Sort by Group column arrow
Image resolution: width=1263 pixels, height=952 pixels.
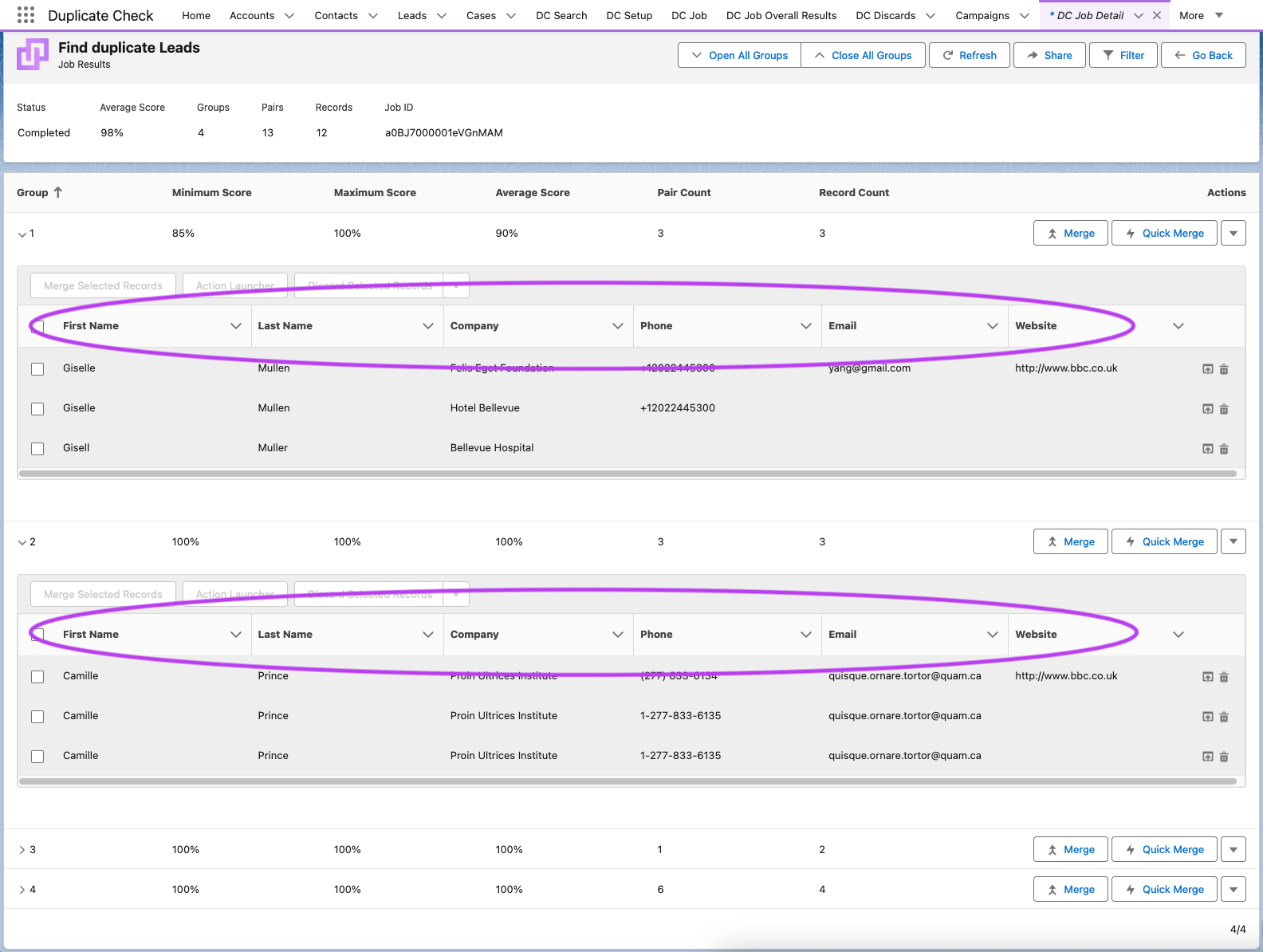point(57,192)
